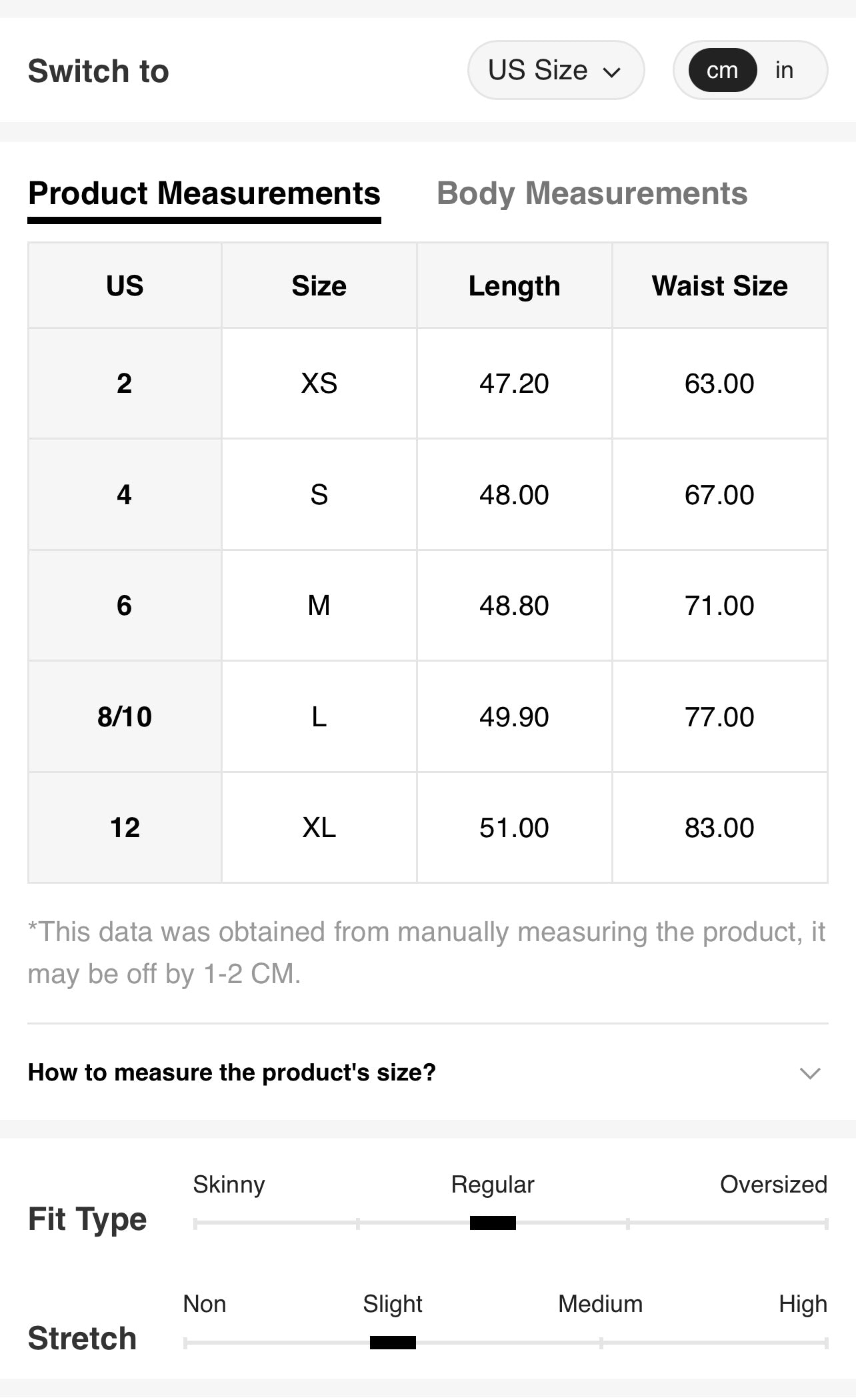
Task: Expand how to measure product's size
Action: pos(231,1072)
